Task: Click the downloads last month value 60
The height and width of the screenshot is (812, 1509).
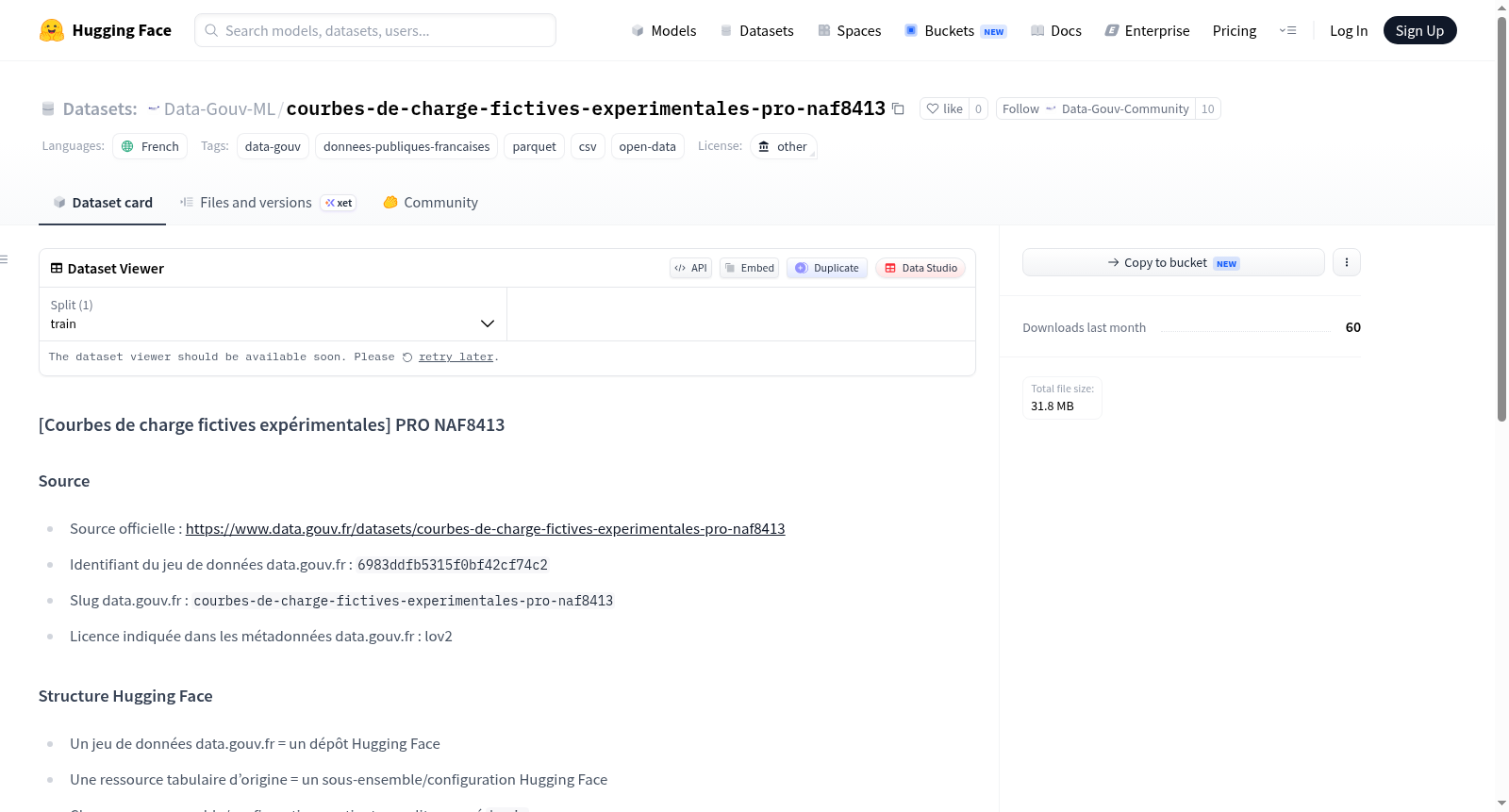Action: tap(1353, 327)
